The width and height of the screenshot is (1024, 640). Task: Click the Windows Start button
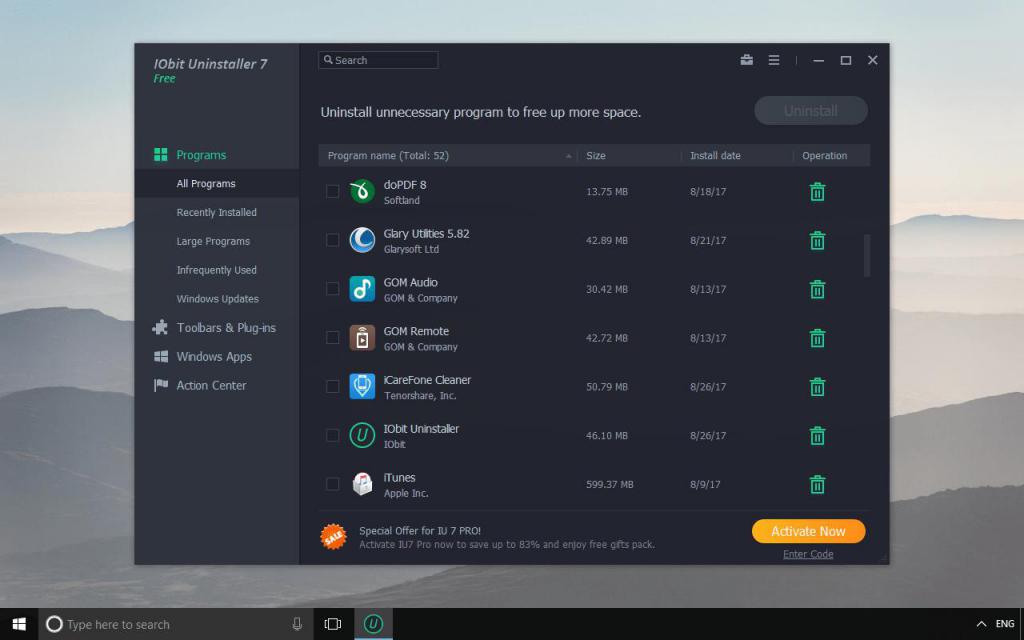[x=19, y=624]
